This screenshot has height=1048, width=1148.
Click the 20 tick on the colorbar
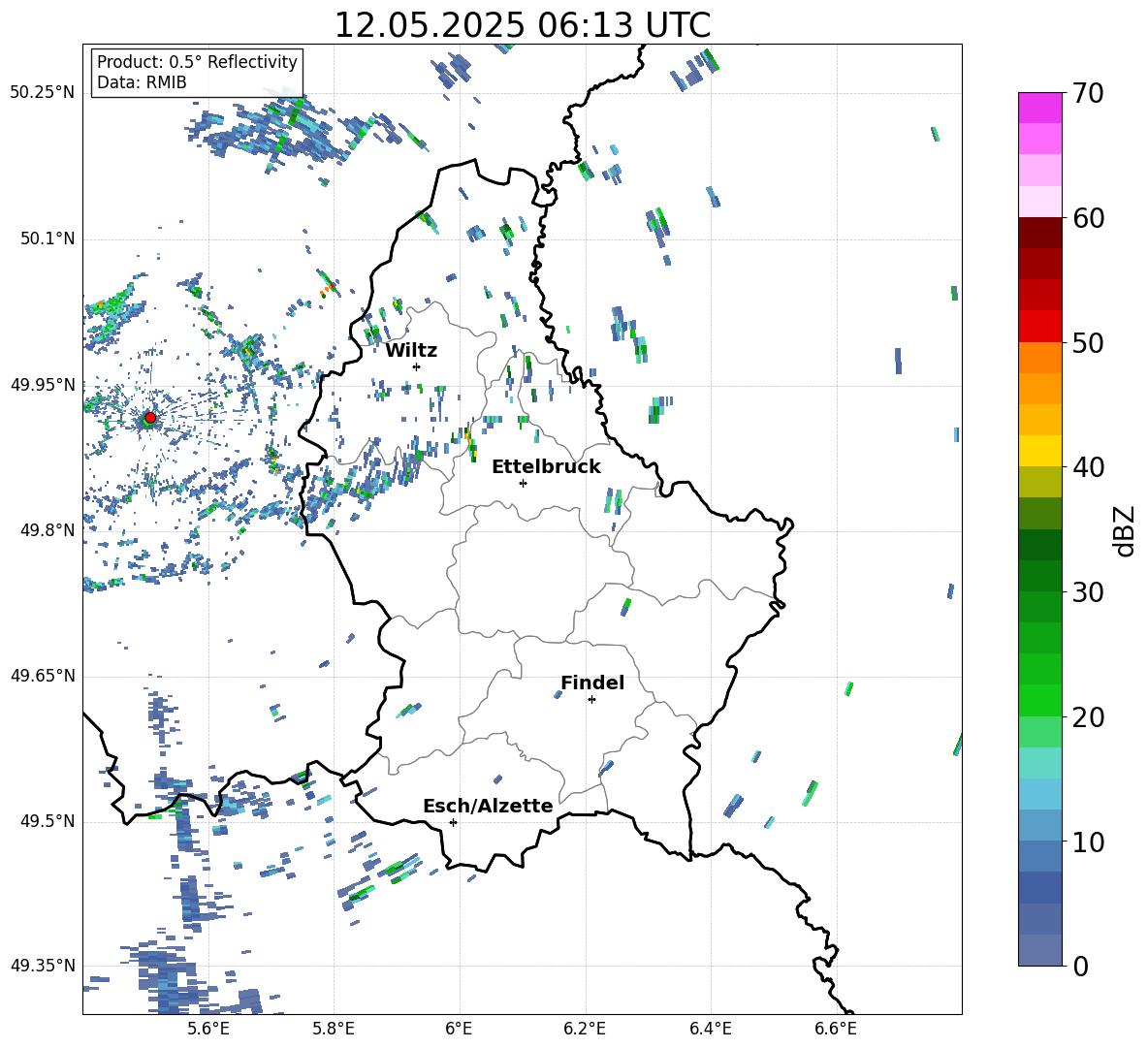[x=1088, y=716]
